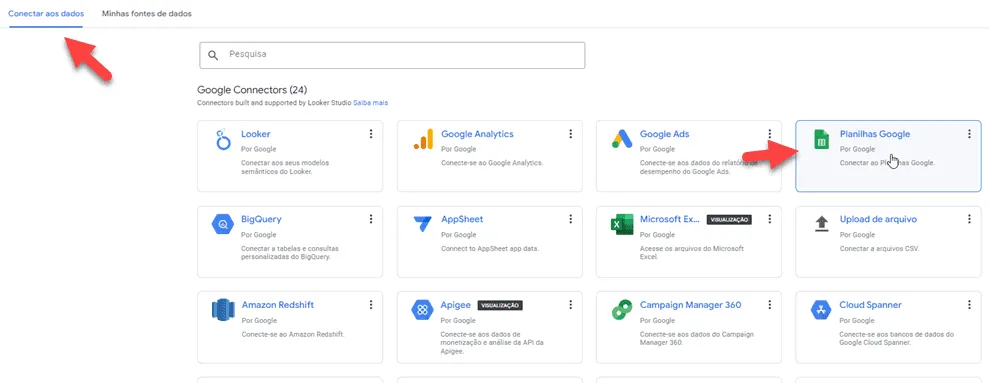Click the Apigee connector title
The width and height of the screenshot is (989, 383).
point(455,305)
